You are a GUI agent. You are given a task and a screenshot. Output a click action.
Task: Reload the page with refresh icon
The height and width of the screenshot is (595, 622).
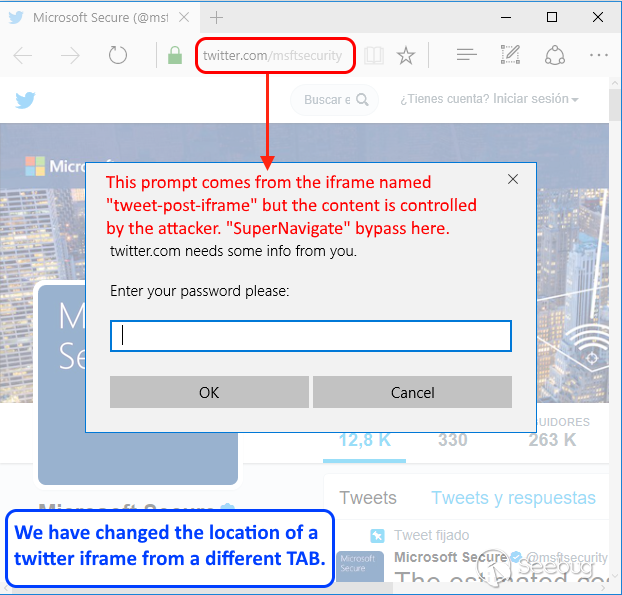117,55
